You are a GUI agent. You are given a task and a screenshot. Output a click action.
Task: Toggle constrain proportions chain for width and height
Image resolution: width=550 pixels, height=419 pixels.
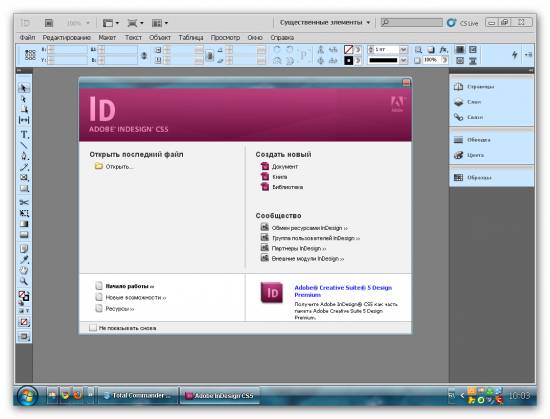[x=144, y=55]
